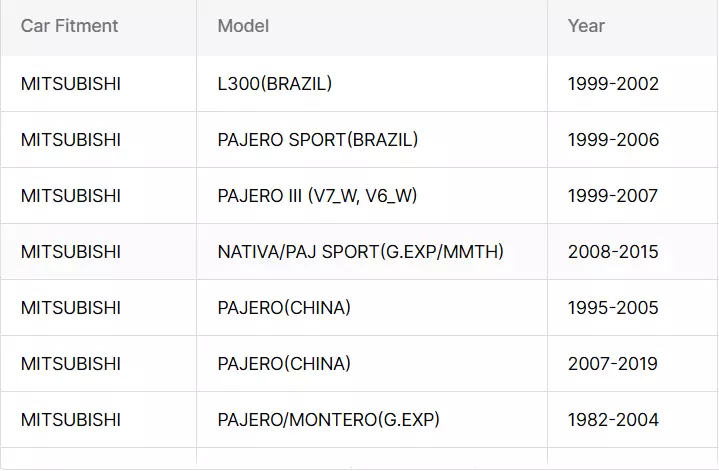719x471 pixels.
Task: Click the 1982-2004 year cell
Action: [613, 420]
